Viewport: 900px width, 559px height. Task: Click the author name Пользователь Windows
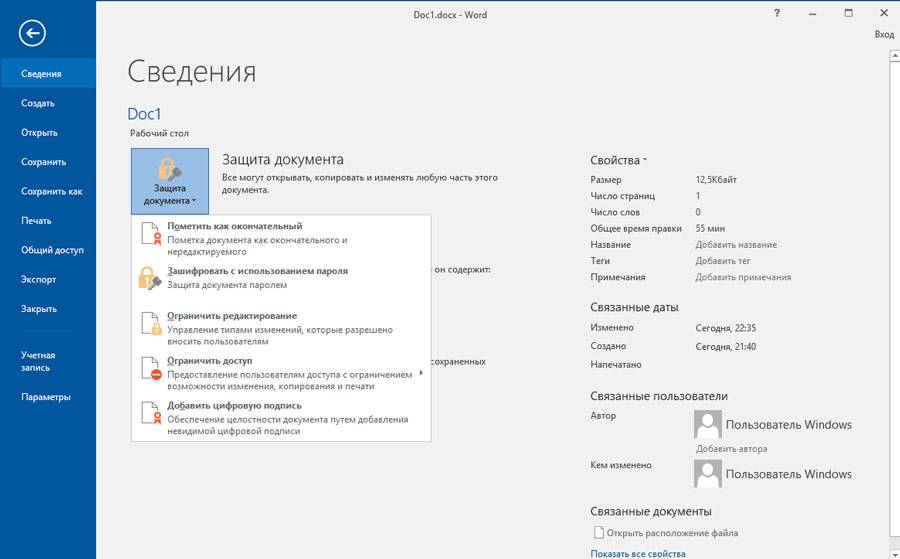click(789, 425)
